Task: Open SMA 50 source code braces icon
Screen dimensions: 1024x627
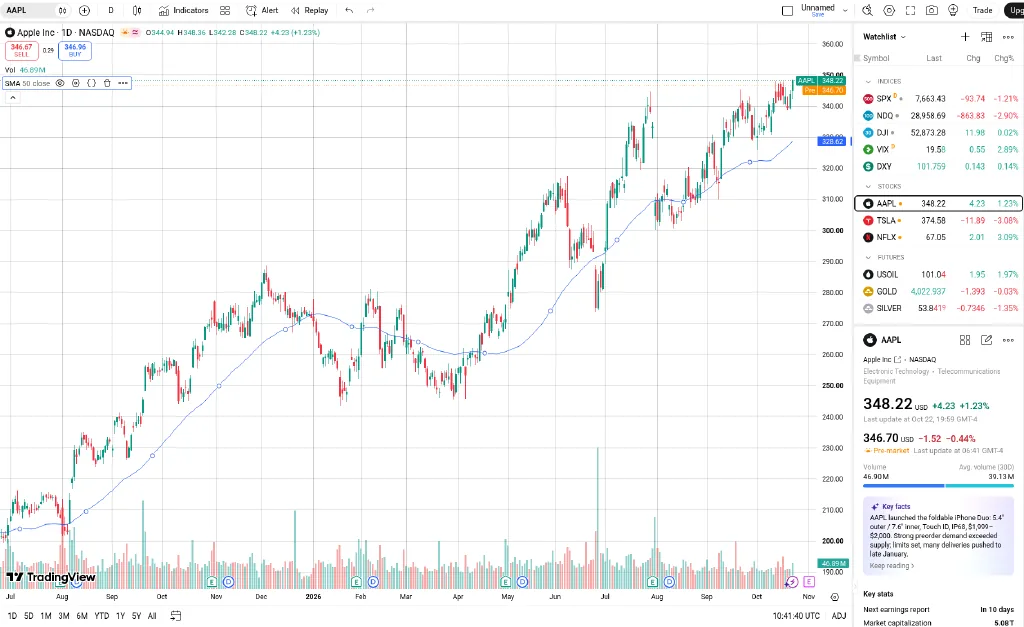Action: click(91, 84)
